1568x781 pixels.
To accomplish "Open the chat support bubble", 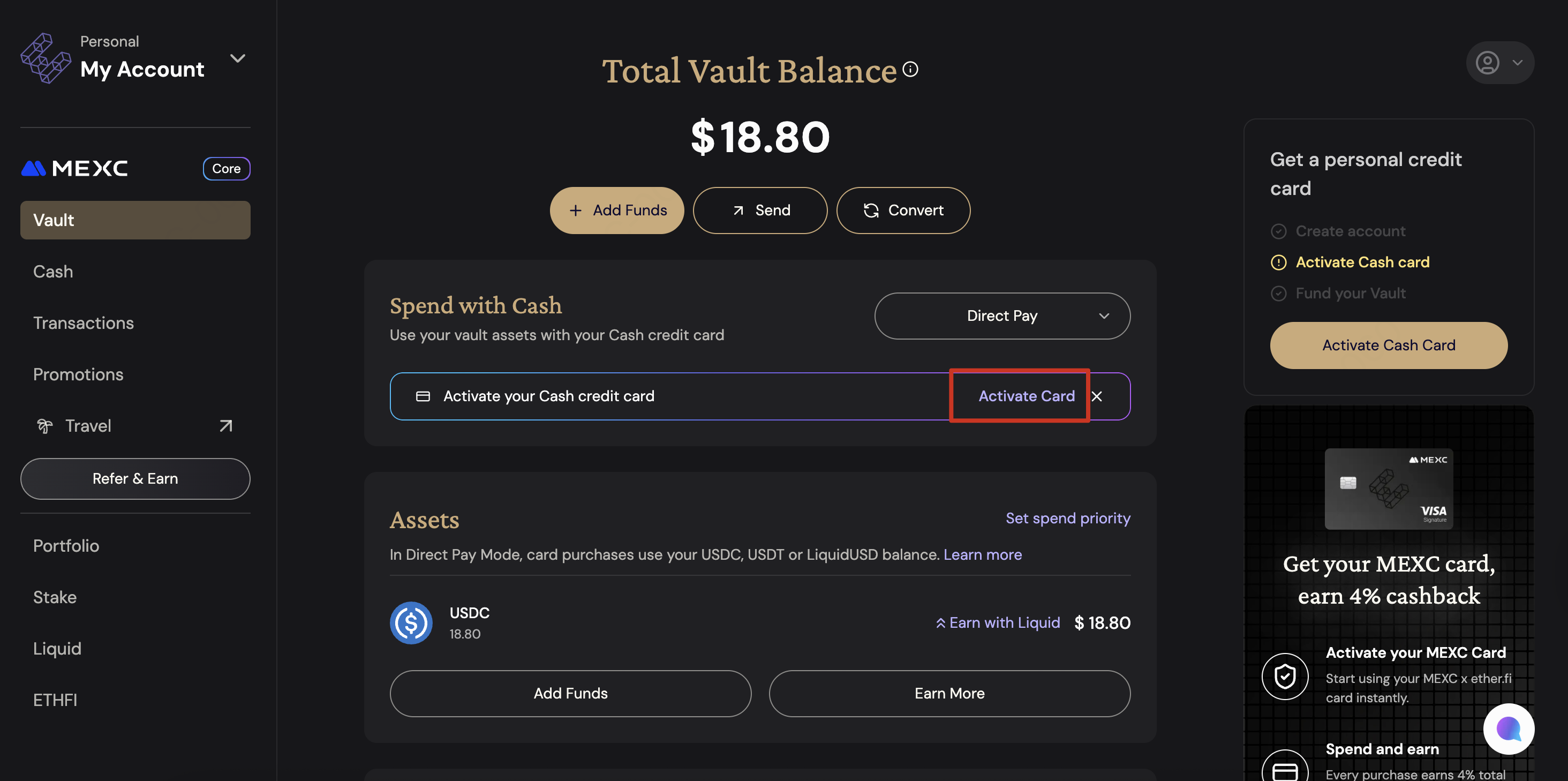I will pyautogui.click(x=1507, y=729).
